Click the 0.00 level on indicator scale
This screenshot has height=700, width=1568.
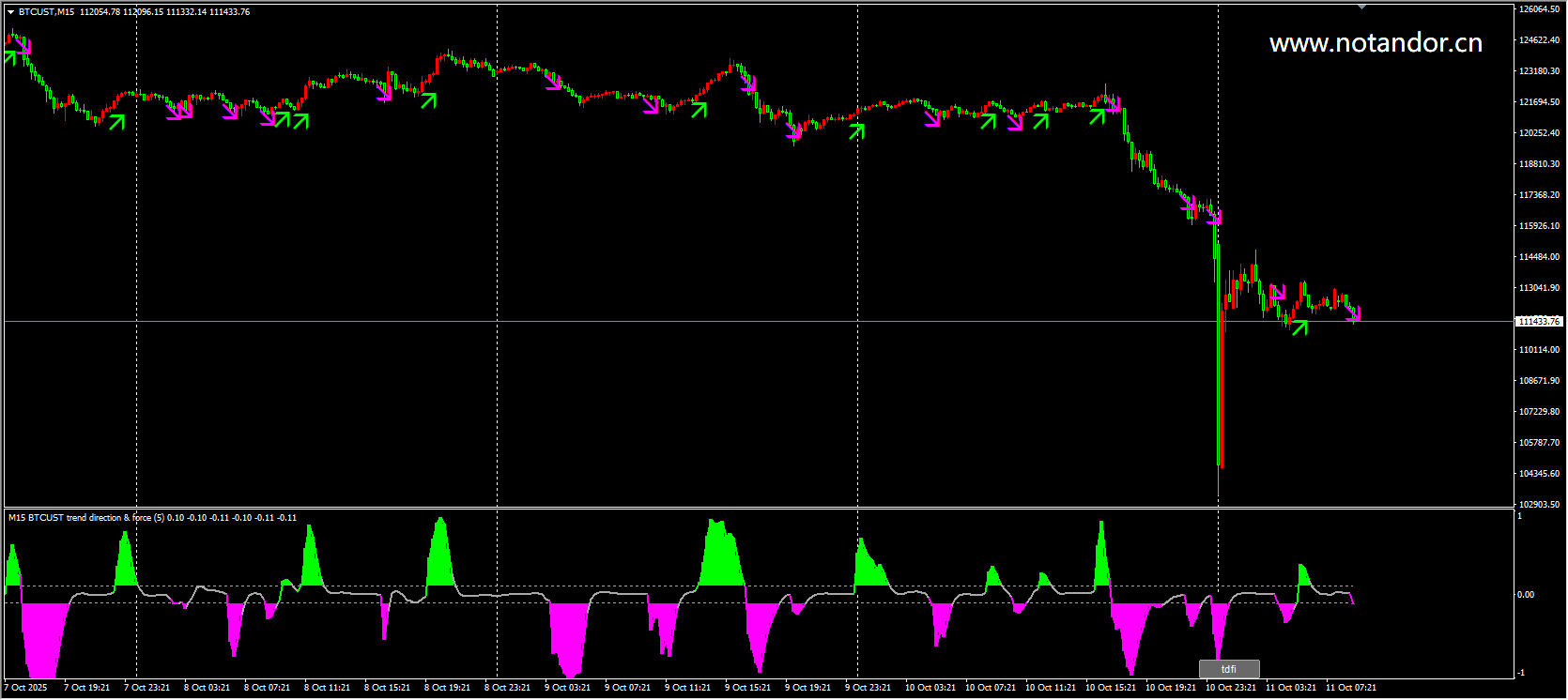pos(1526,595)
